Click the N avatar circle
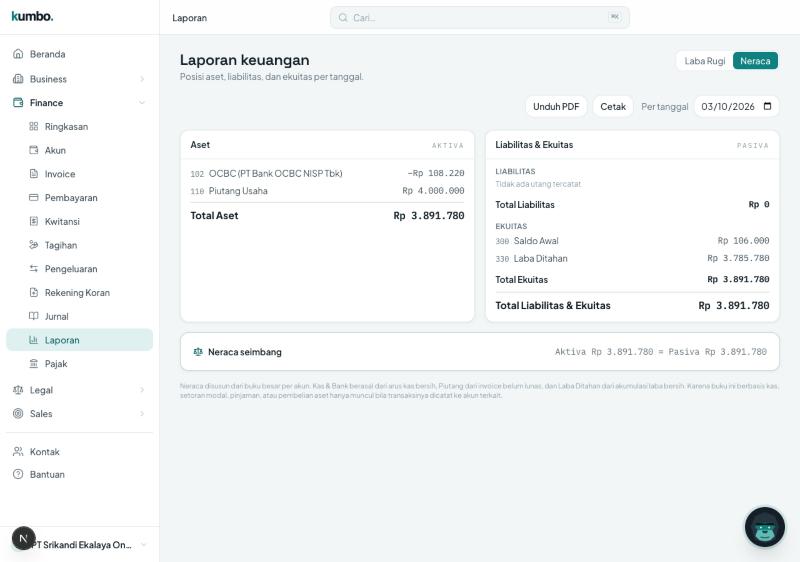This screenshot has height=562, width=800. click(x=23, y=538)
